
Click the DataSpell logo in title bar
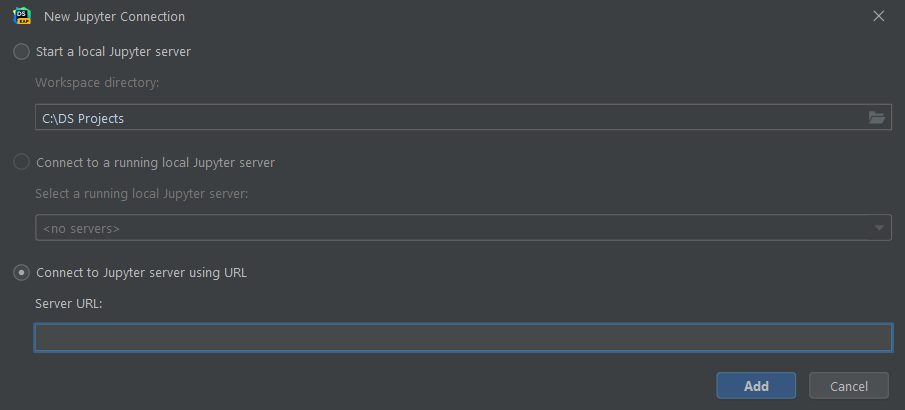tap(22, 16)
